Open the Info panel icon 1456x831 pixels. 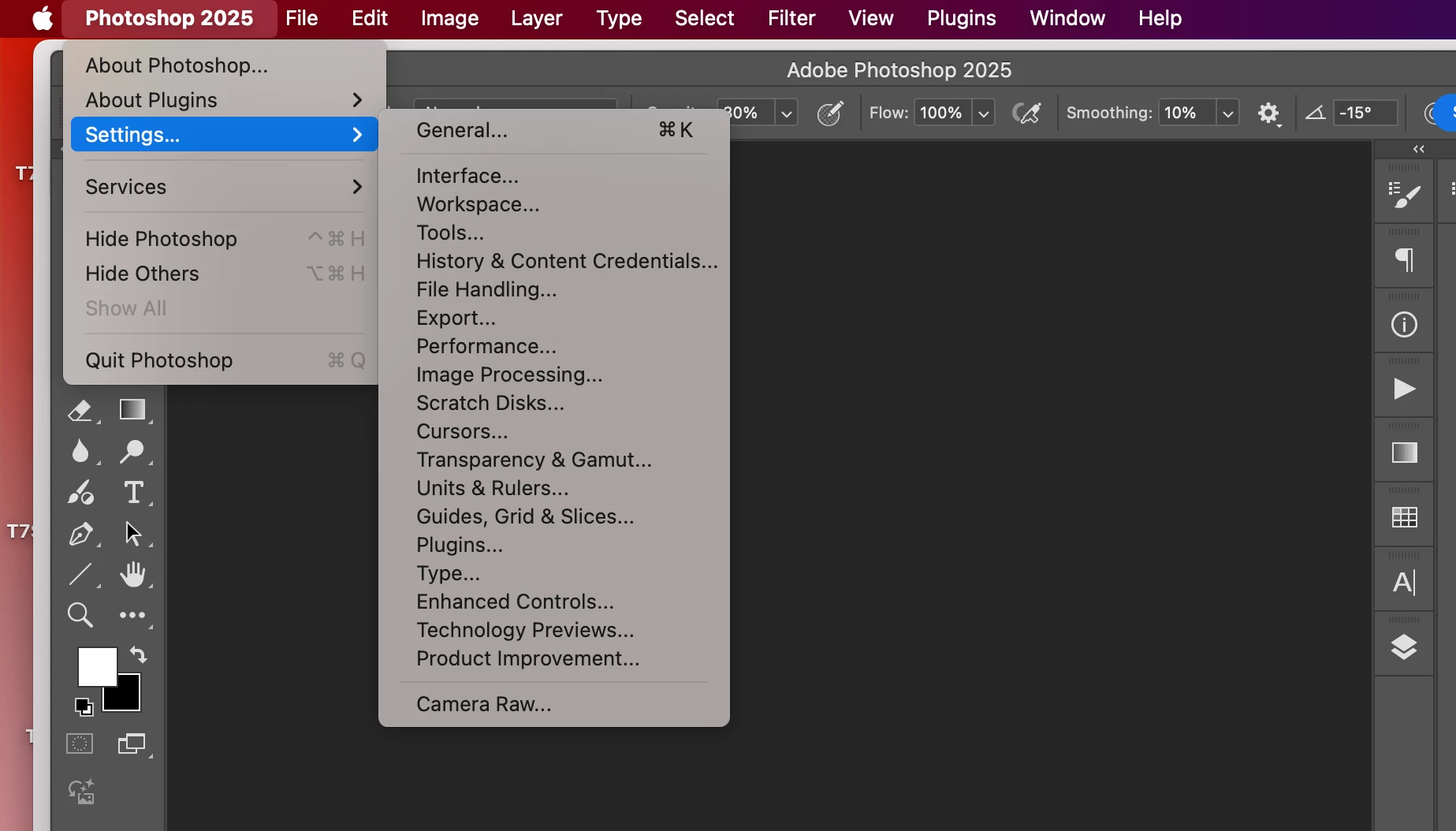coord(1404,325)
